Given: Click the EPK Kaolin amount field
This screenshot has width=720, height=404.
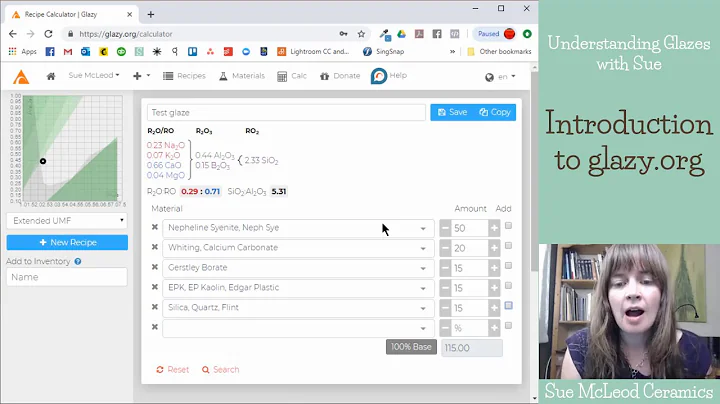Looking at the screenshot, I should coord(469,288).
